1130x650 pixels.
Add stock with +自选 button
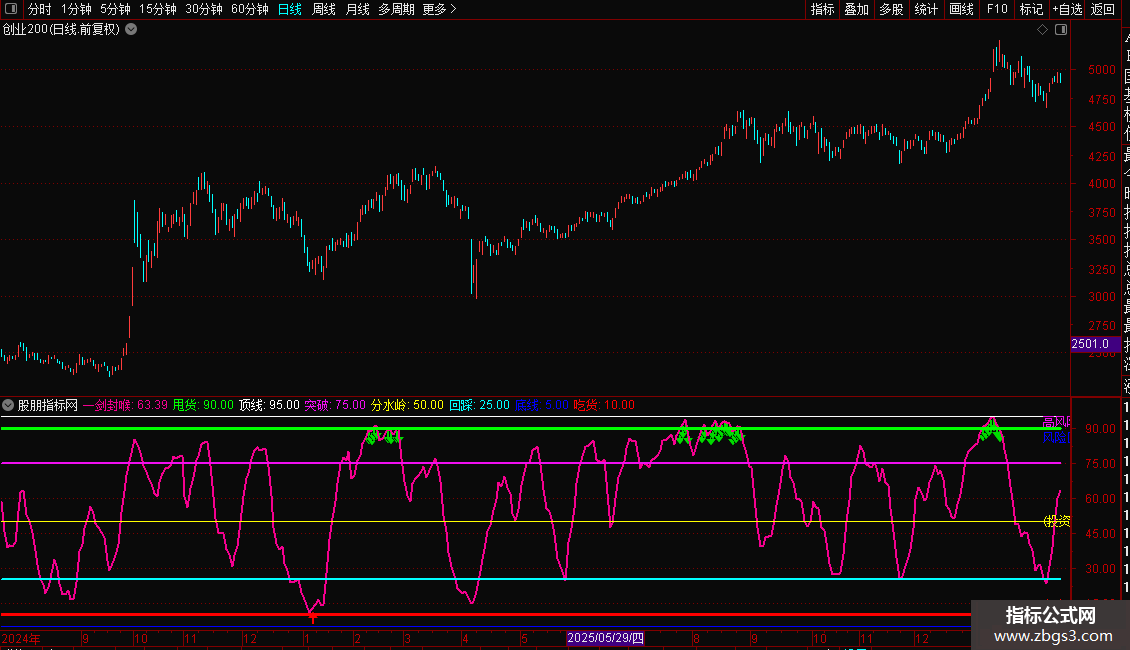1067,9
